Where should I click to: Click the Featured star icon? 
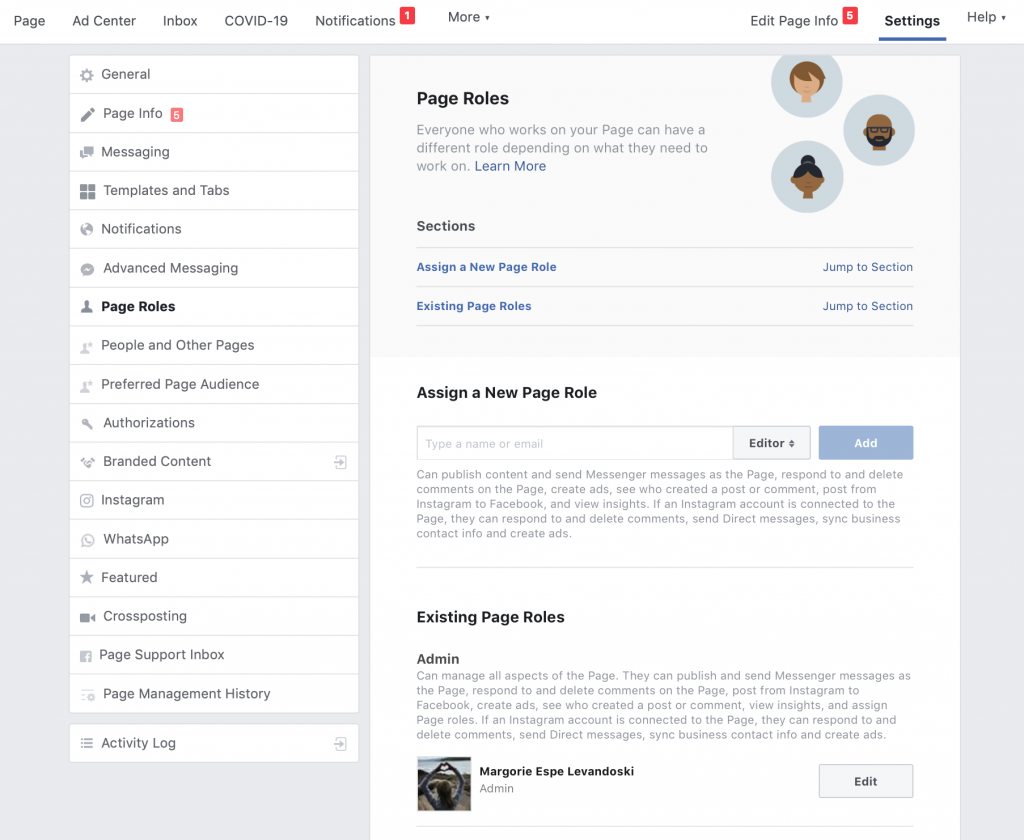point(87,578)
